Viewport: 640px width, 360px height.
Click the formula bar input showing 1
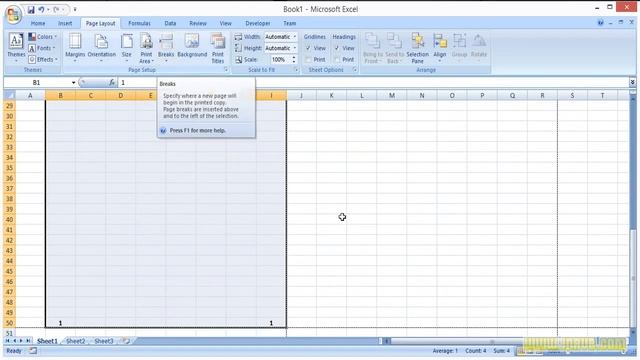pos(372,82)
